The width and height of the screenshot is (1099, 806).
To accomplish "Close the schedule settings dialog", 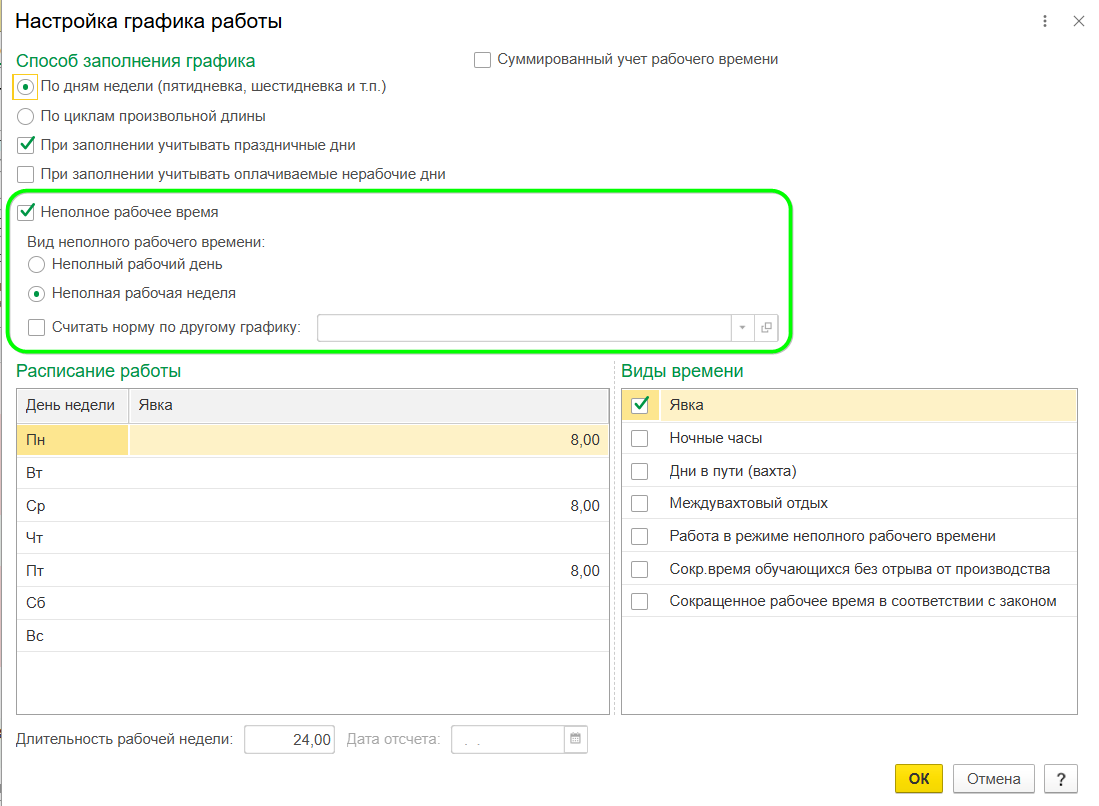I will pos(1078,21).
